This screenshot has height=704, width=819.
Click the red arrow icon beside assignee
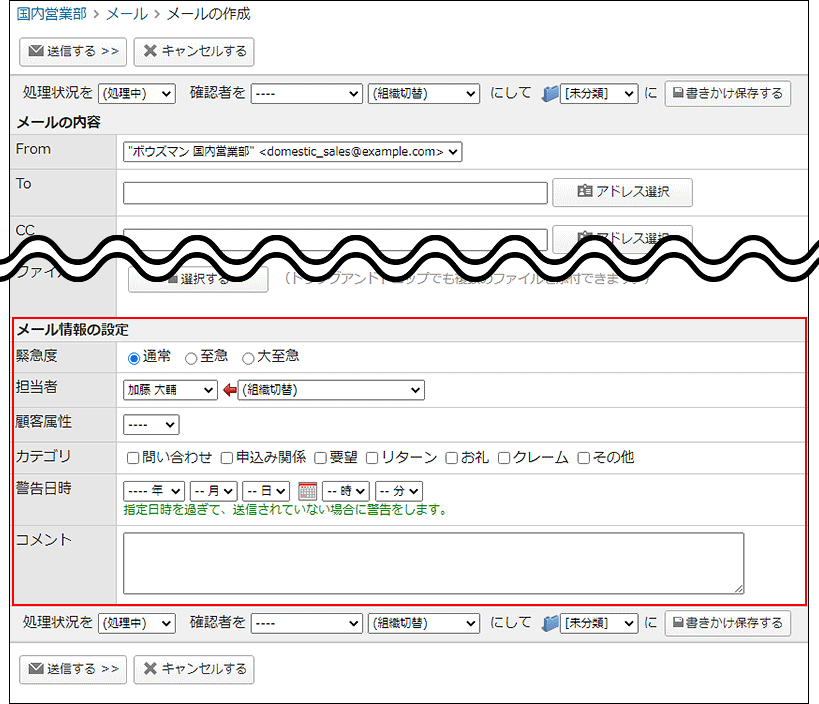229,390
